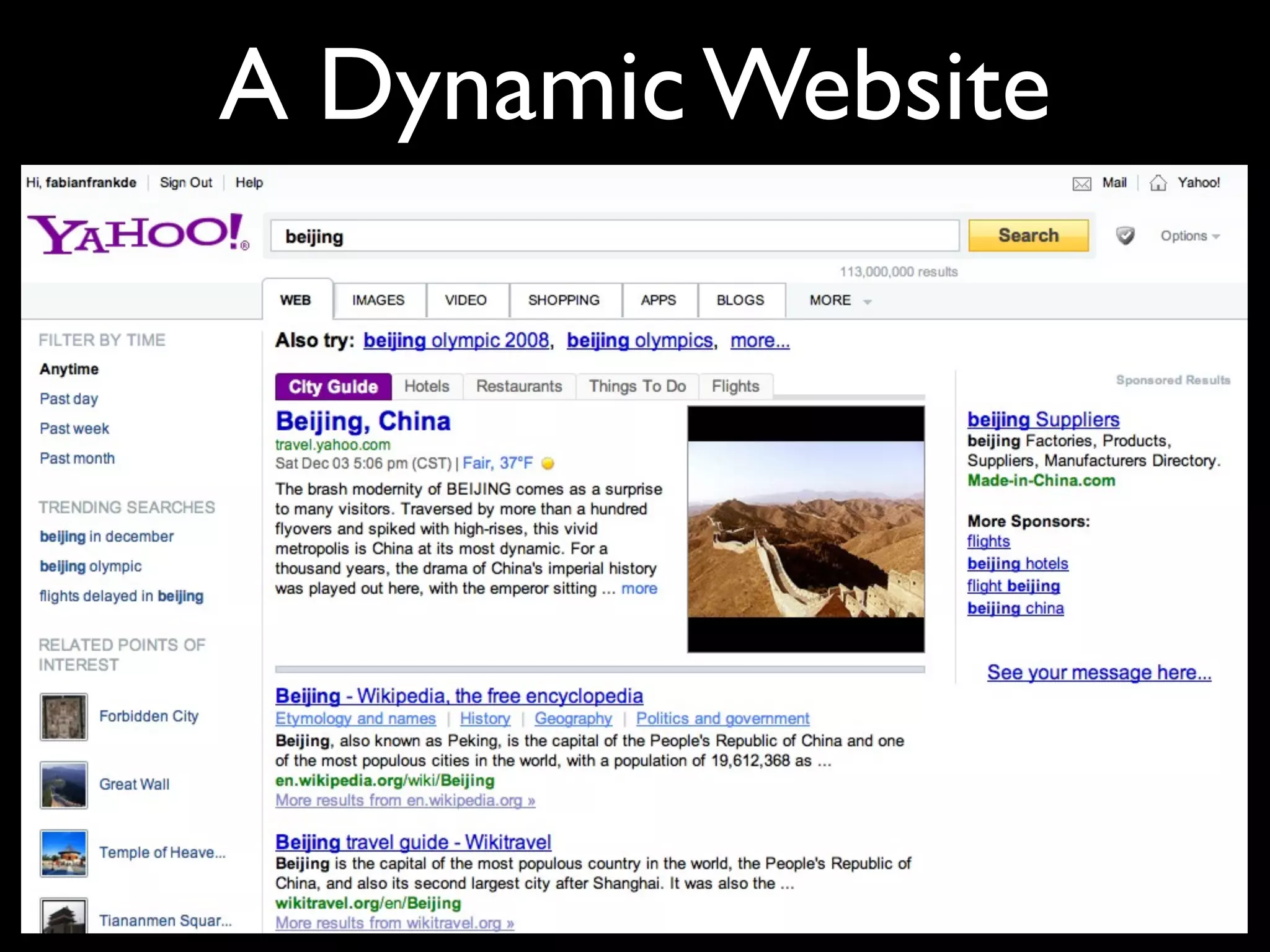Click inside the beijing search field
This screenshot has width=1270, height=952.
pyautogui.click(x=614, y=236)
